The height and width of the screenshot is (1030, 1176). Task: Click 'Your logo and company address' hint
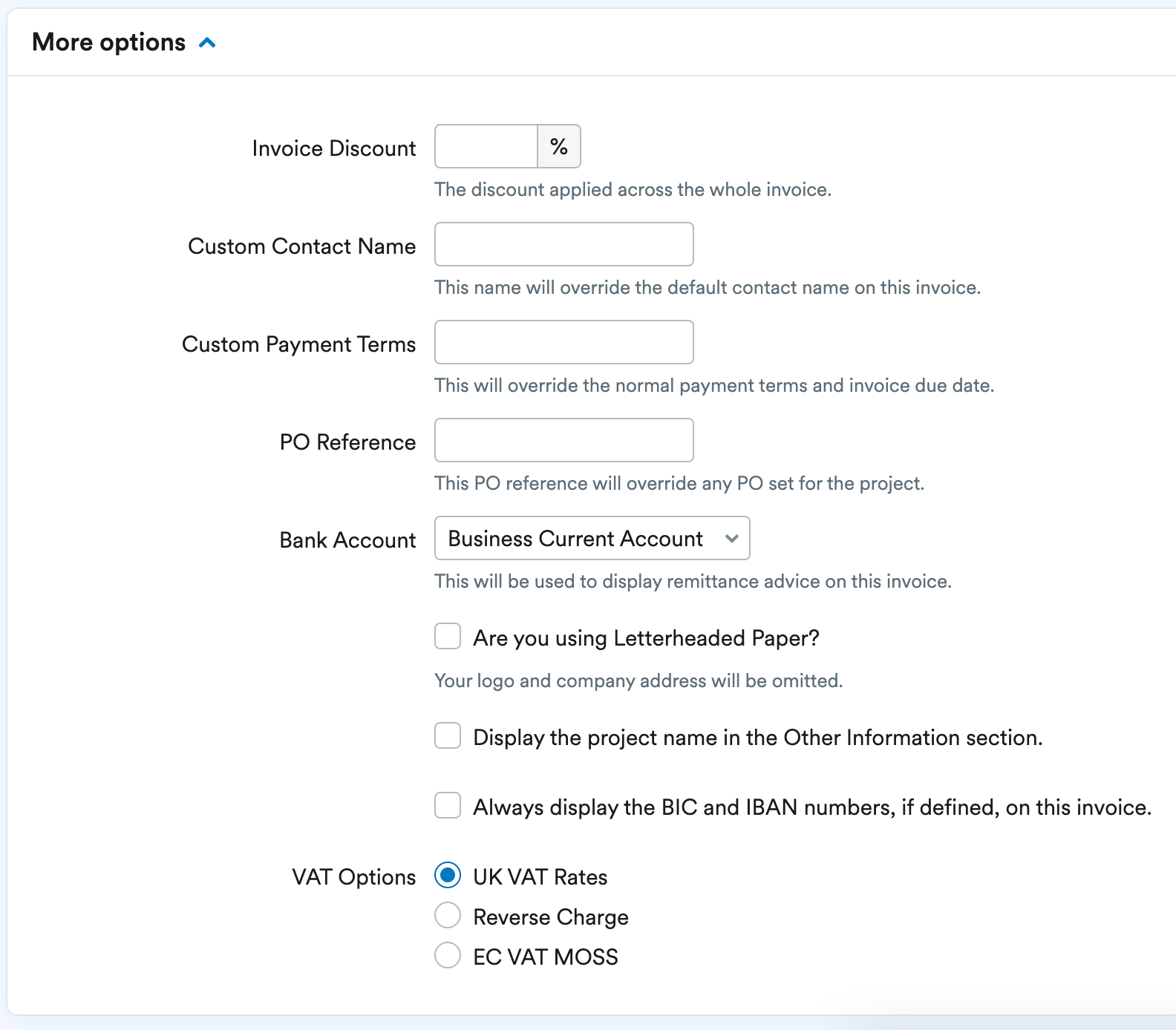[x=639, y=681]
